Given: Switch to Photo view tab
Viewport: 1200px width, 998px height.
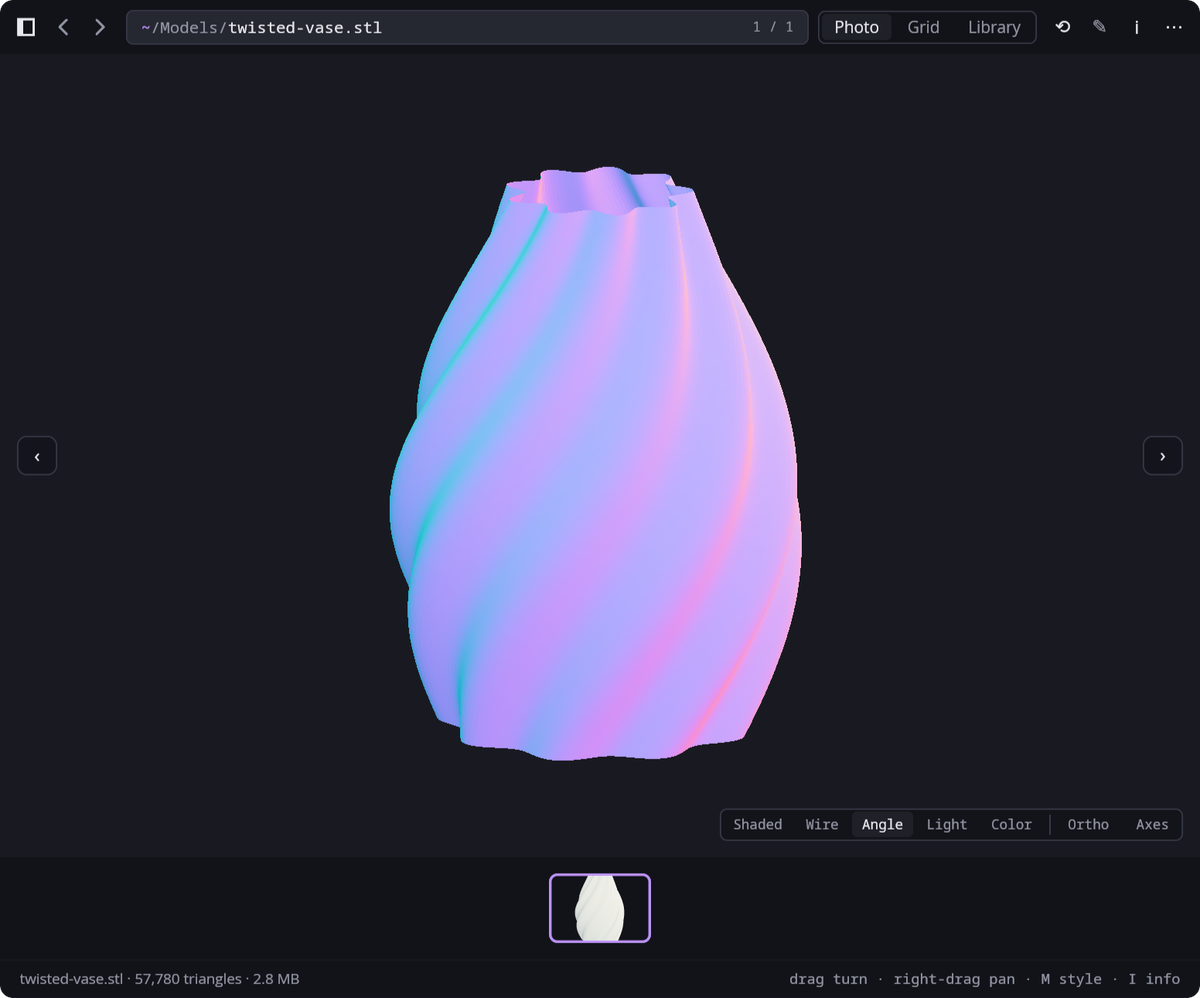Looking at the screenshot, I should [856, 27].
